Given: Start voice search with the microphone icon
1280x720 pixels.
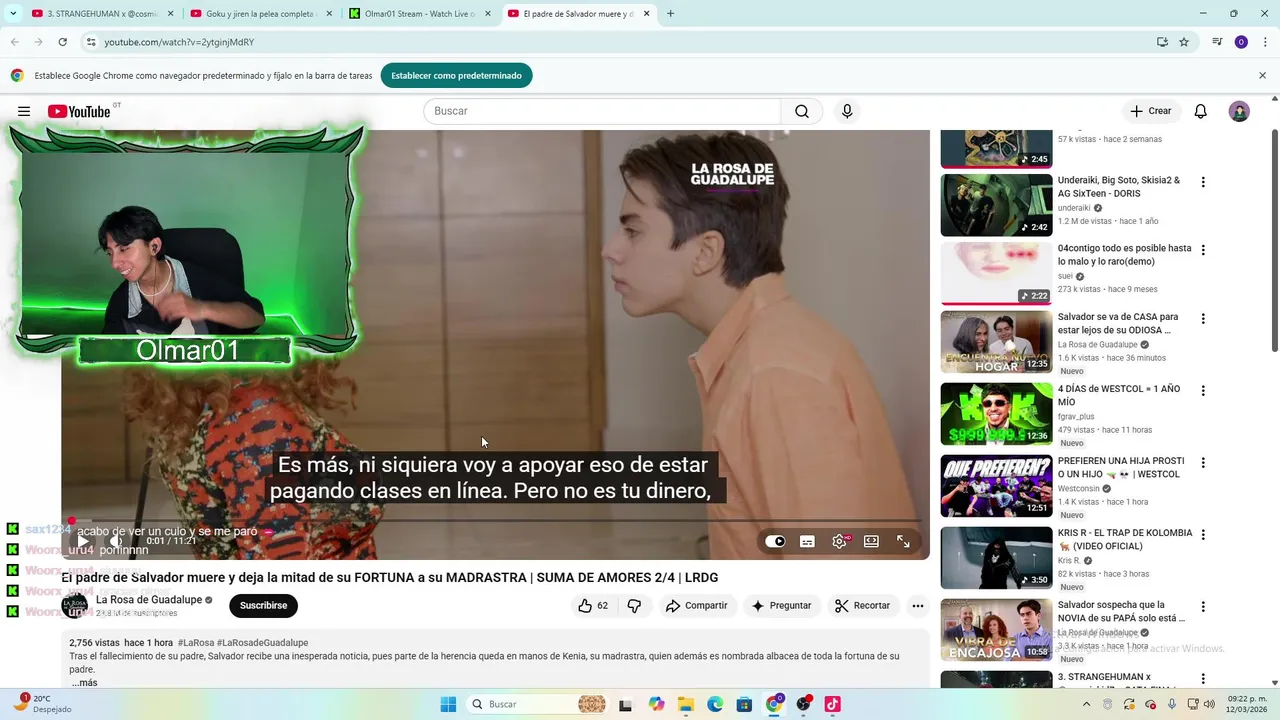Looking at the screenshot, I should coord(847,111).
